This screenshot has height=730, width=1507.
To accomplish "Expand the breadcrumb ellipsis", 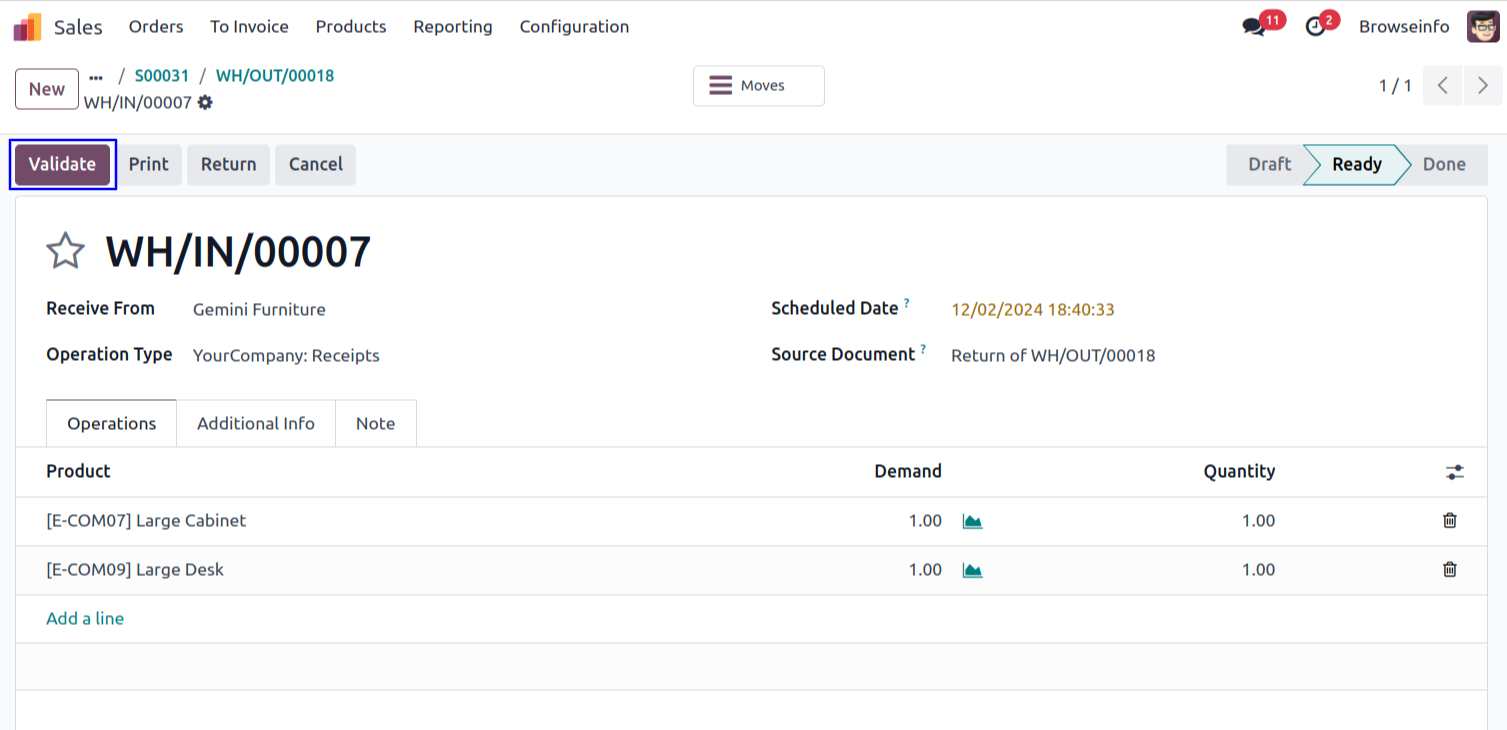I will click(96, 76).
